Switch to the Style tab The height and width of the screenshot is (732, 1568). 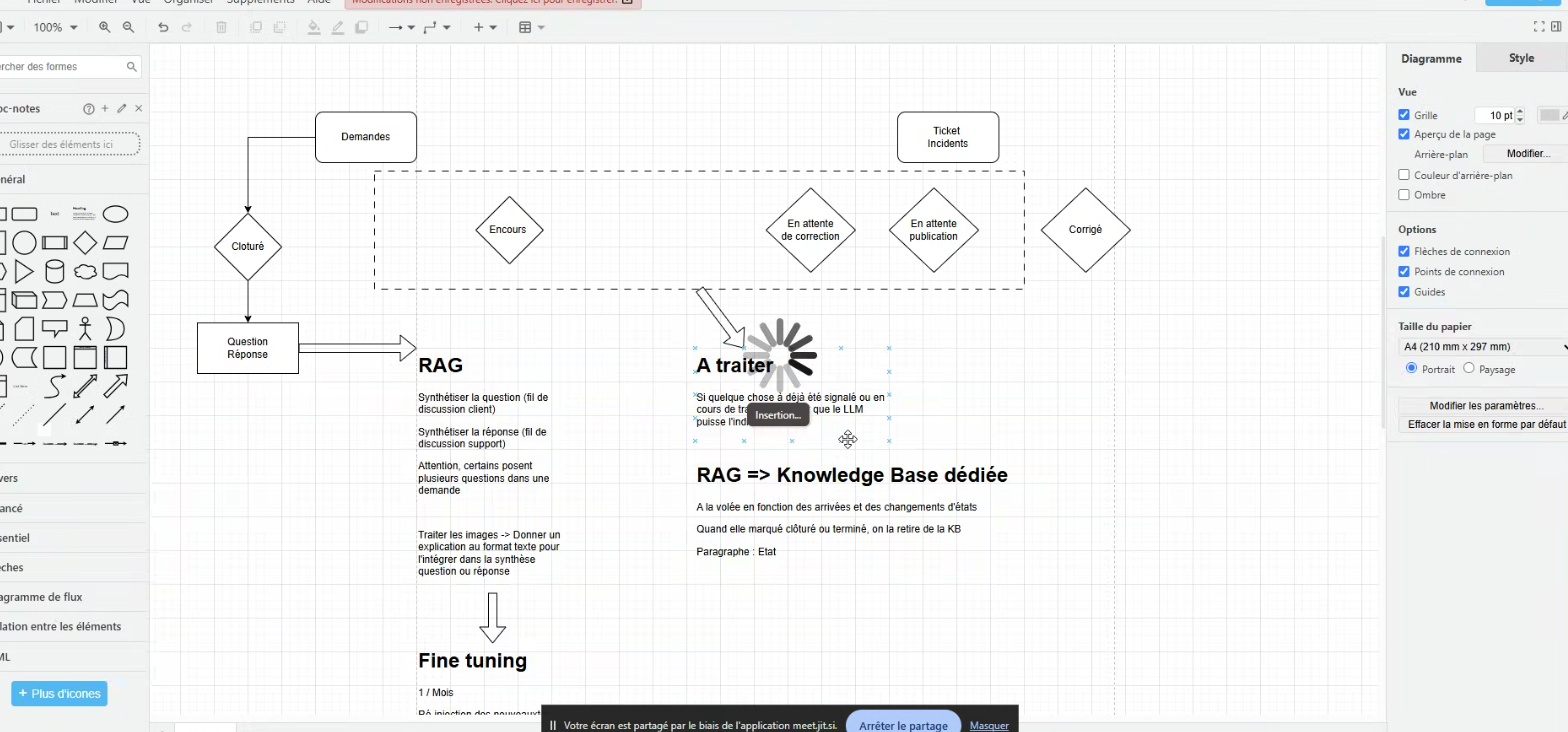pyautogui.click(x=1521, y=58)
